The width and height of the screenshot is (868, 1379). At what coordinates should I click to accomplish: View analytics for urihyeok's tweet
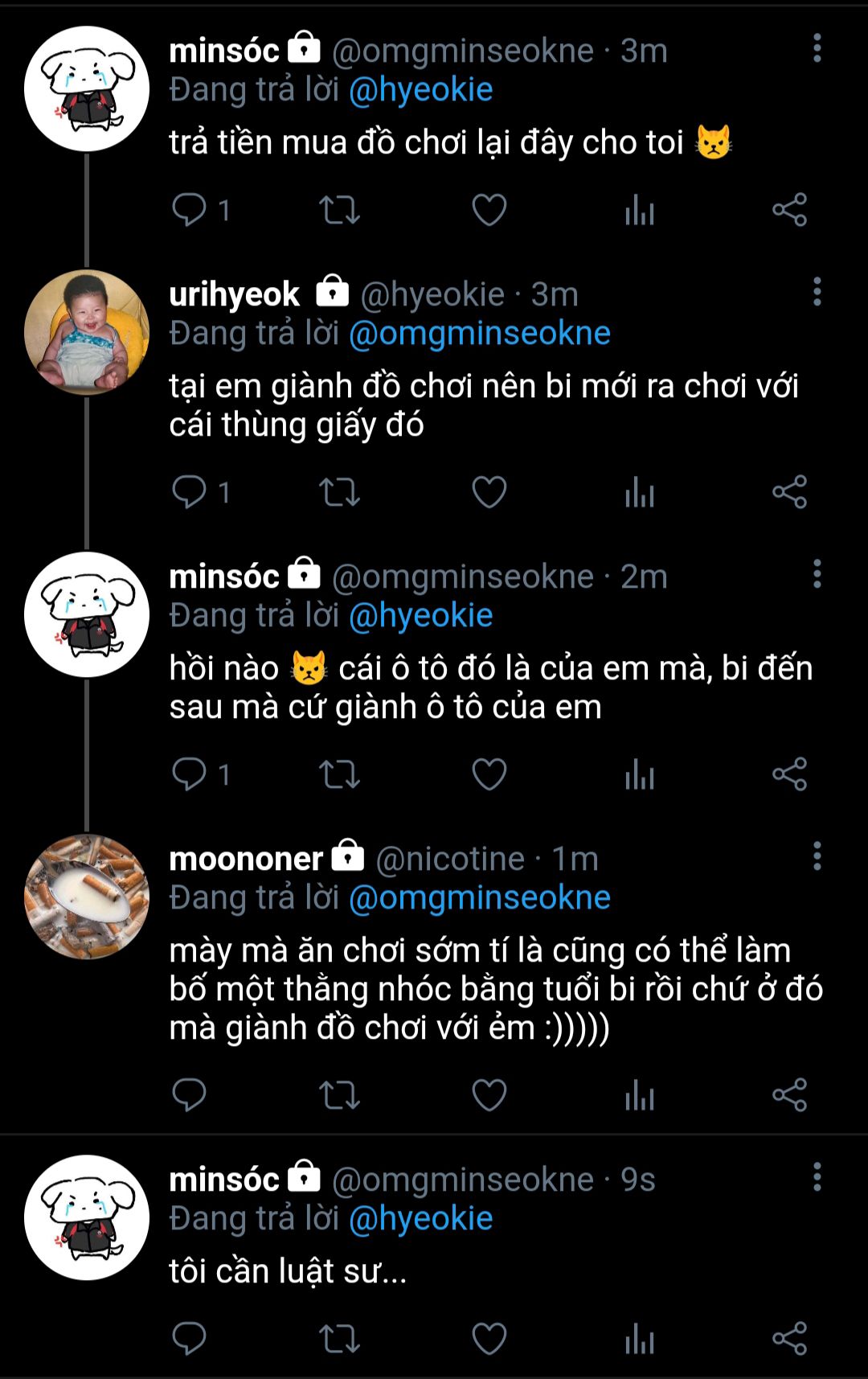640,492
